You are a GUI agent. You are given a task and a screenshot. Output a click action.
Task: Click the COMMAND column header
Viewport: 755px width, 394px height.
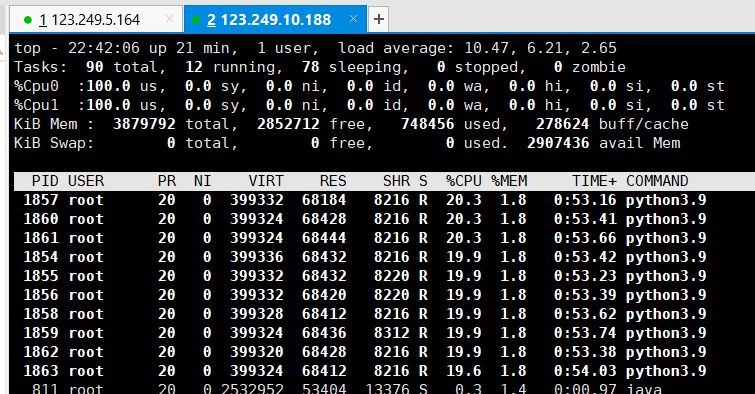coord(657,181)
